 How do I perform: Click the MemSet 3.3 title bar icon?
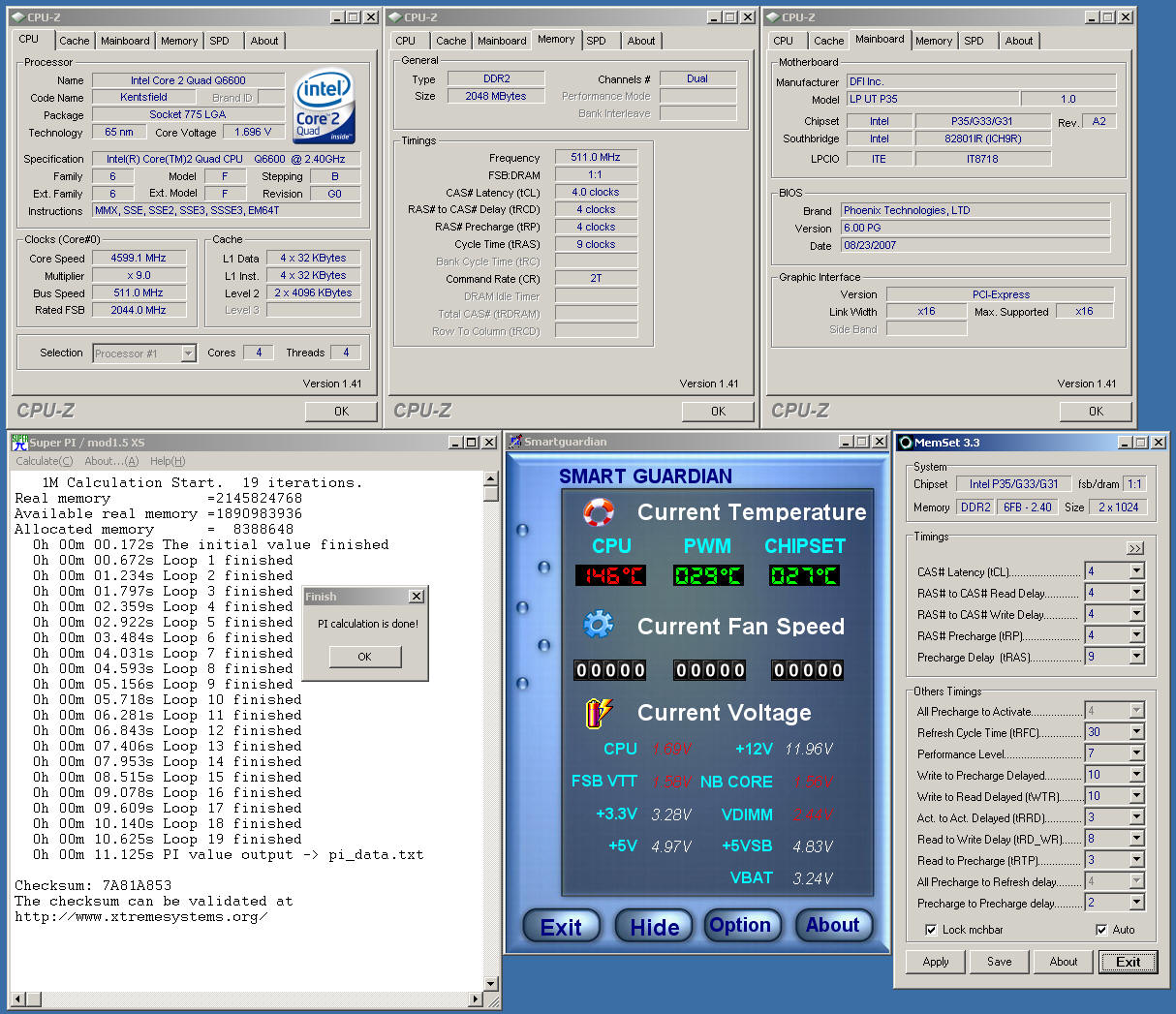[906, 443]
